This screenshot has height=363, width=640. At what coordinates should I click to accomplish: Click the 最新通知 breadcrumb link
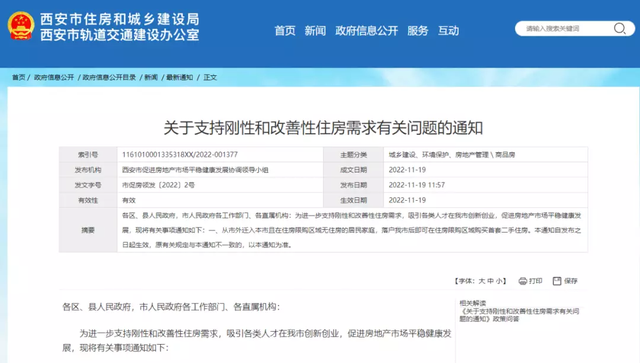180,77
